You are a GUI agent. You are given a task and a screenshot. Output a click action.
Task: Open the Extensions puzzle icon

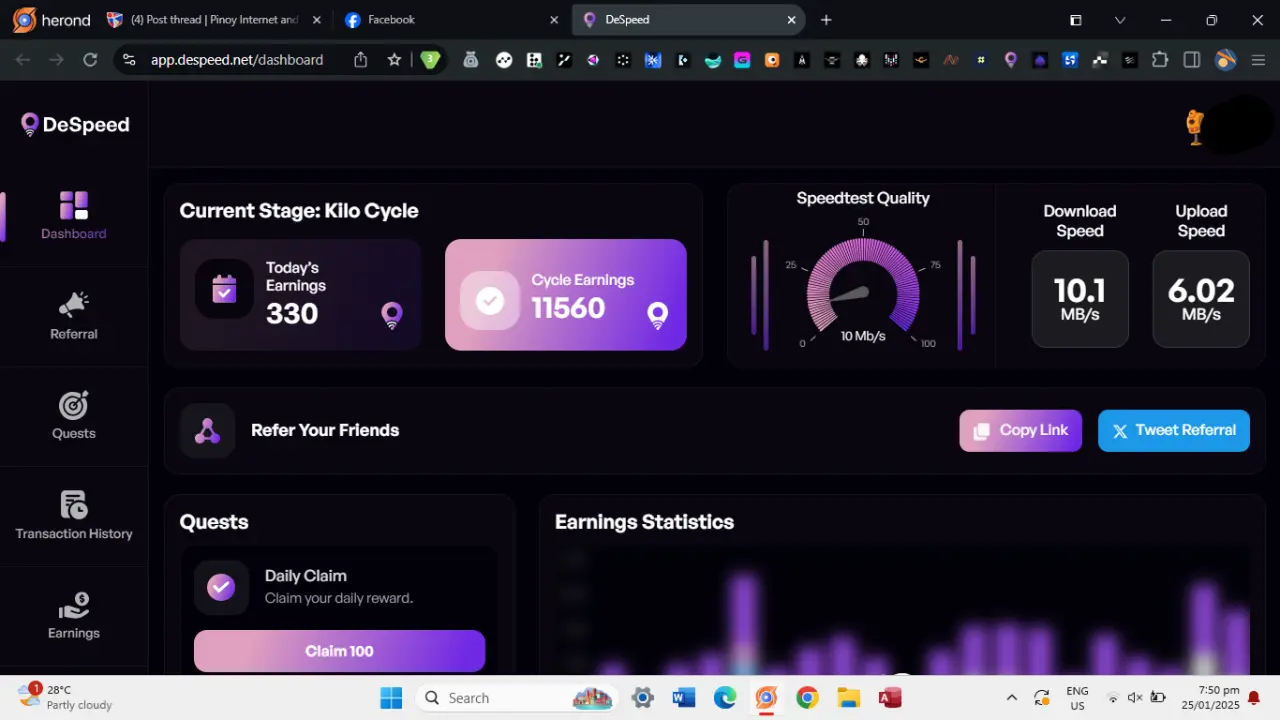click(1160, 60)
